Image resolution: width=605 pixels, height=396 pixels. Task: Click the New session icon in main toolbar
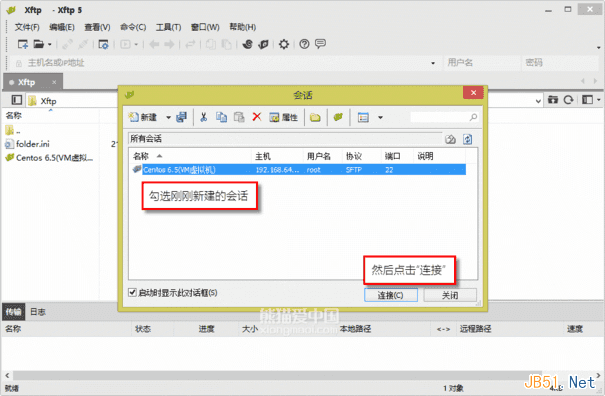click(23, 44)
